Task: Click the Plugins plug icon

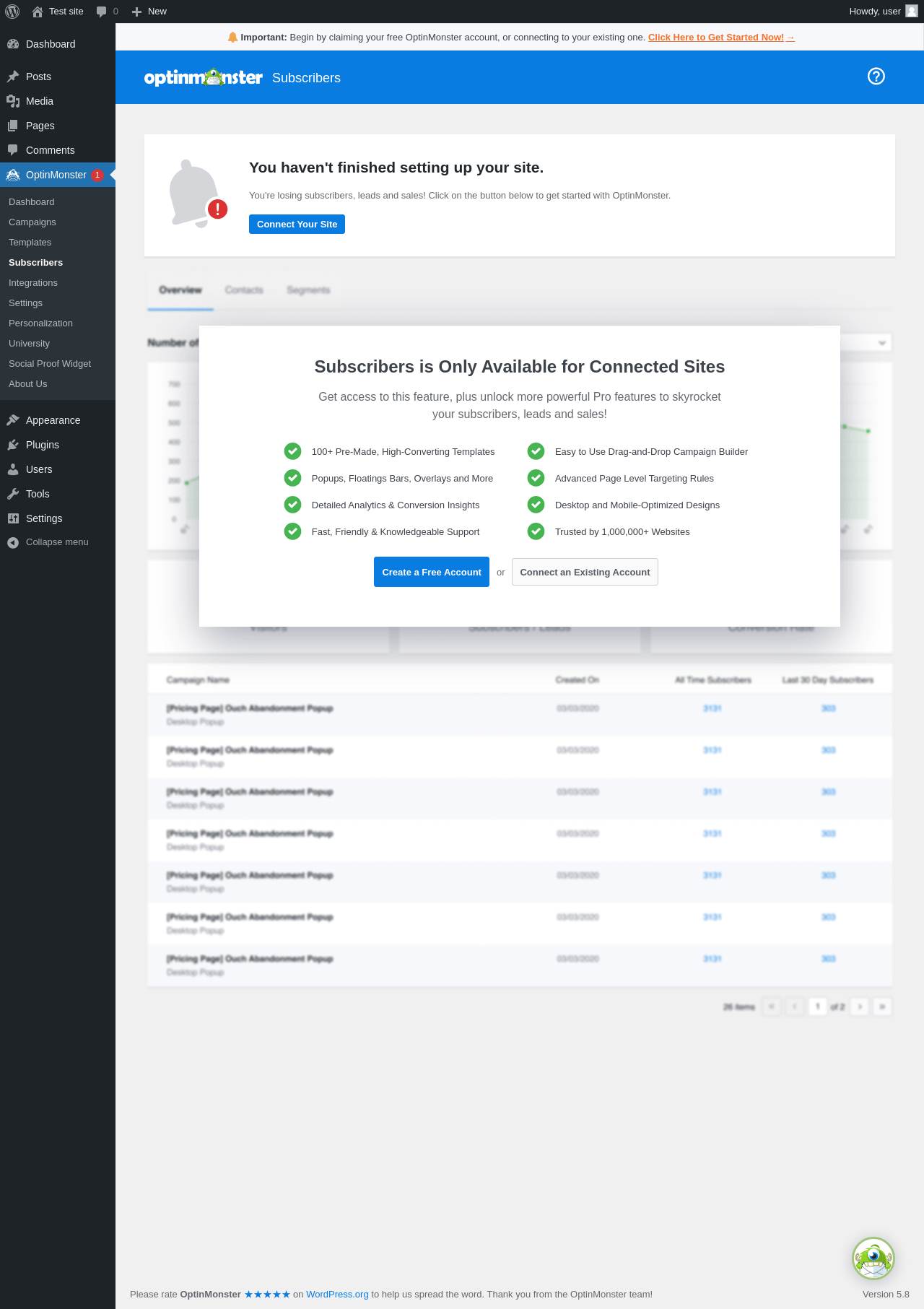Action: [x=13, y=445]
